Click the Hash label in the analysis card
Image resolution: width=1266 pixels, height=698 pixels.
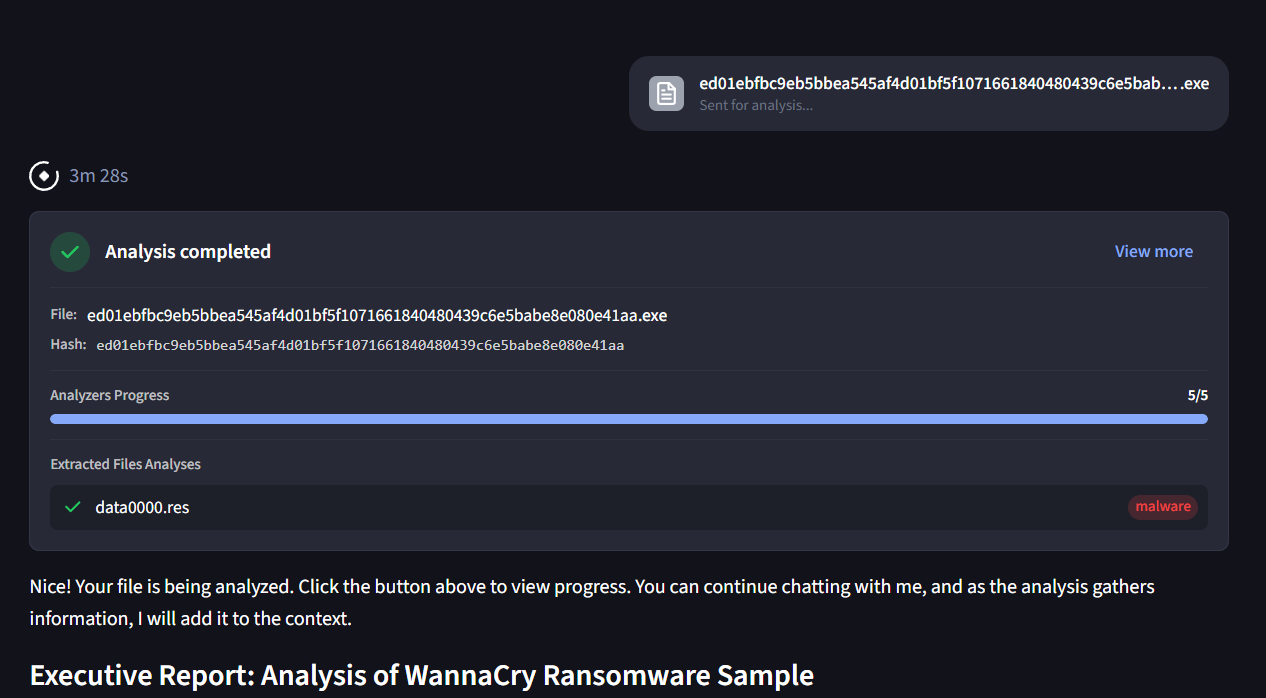[63, 345]
